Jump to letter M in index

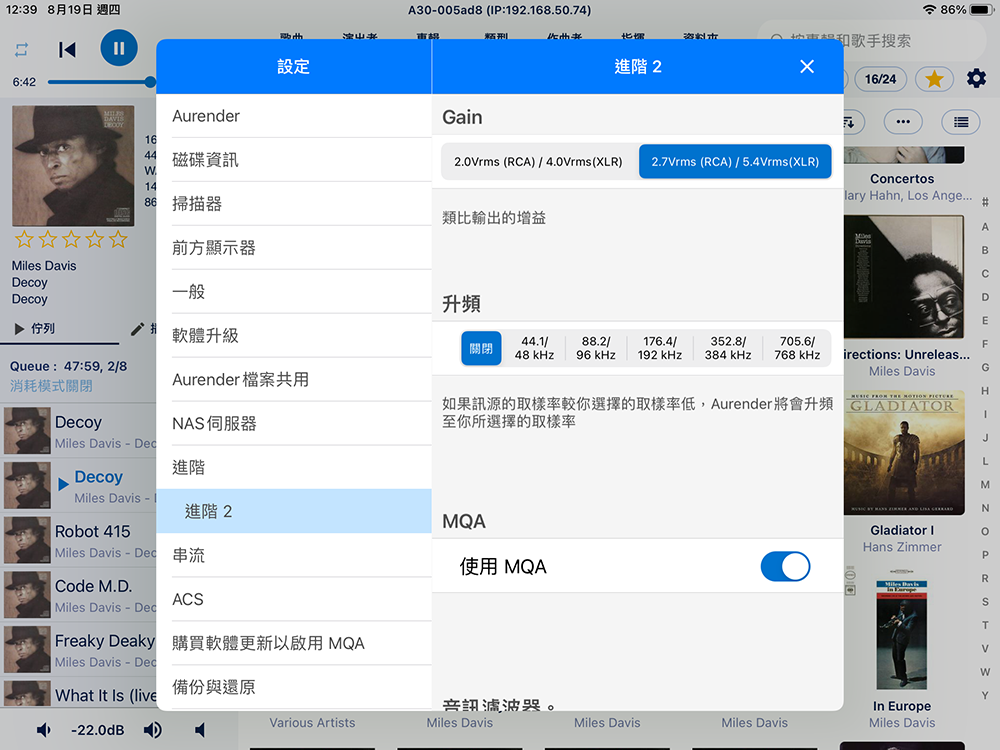tap(985, 485)
